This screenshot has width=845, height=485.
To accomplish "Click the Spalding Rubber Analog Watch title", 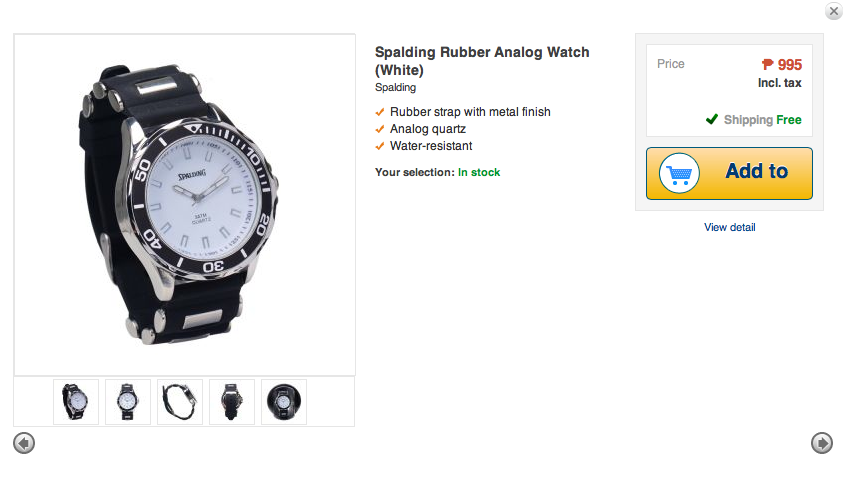I will (x=482, y=61).
